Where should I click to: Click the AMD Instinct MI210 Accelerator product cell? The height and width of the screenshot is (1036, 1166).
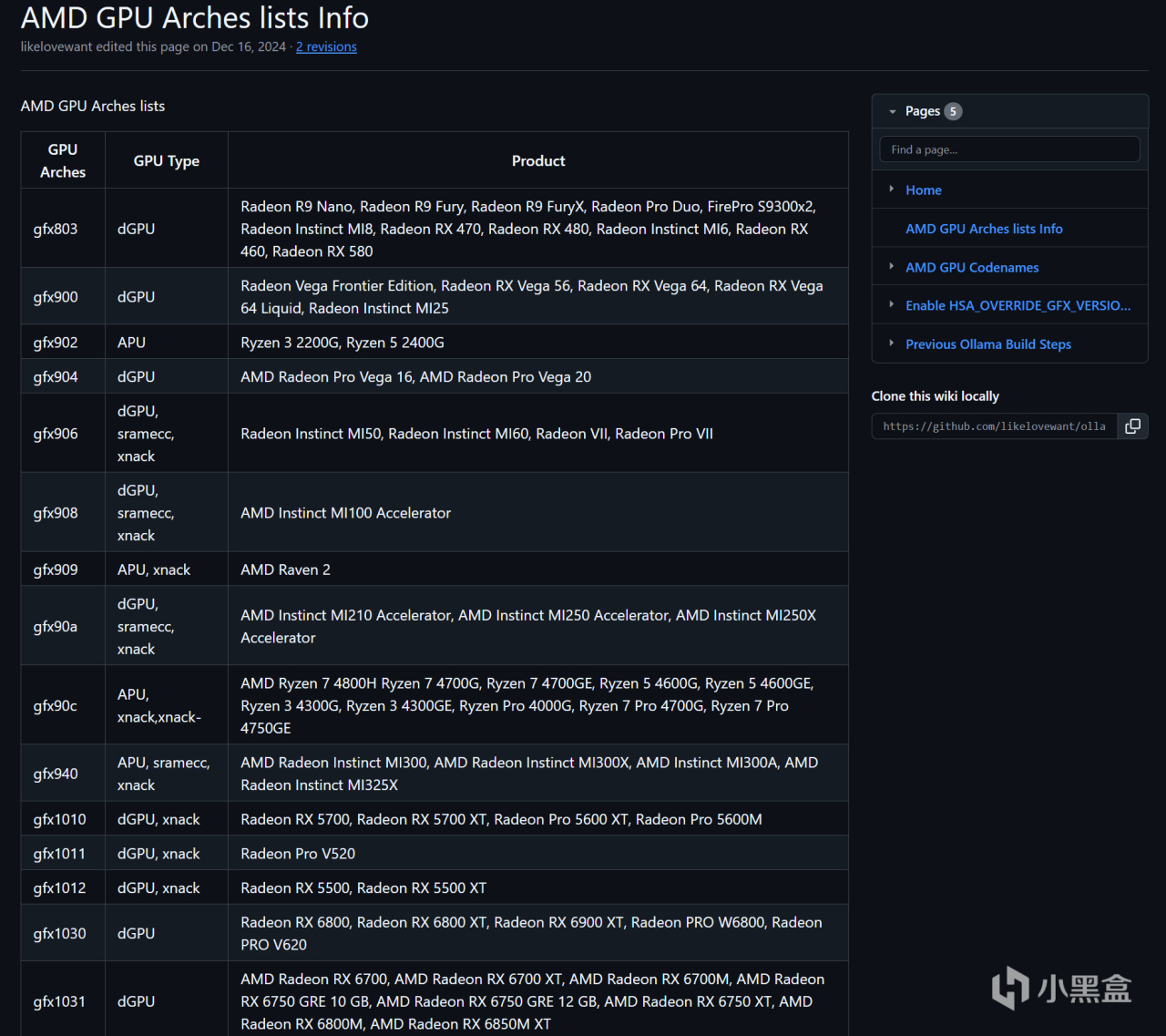tap(538, 626)
